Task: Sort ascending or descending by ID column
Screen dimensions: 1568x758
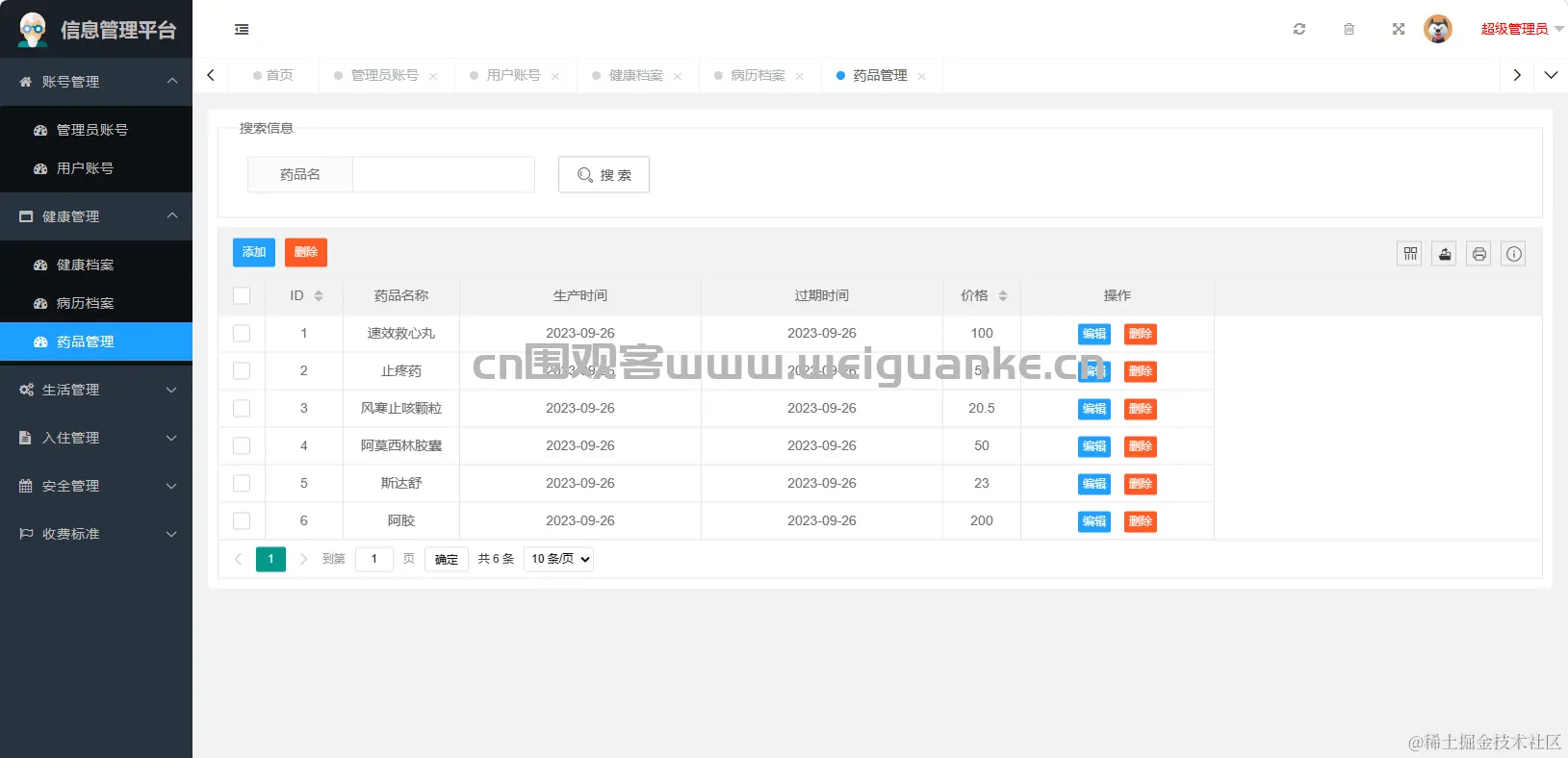Action: click(319, 296)
